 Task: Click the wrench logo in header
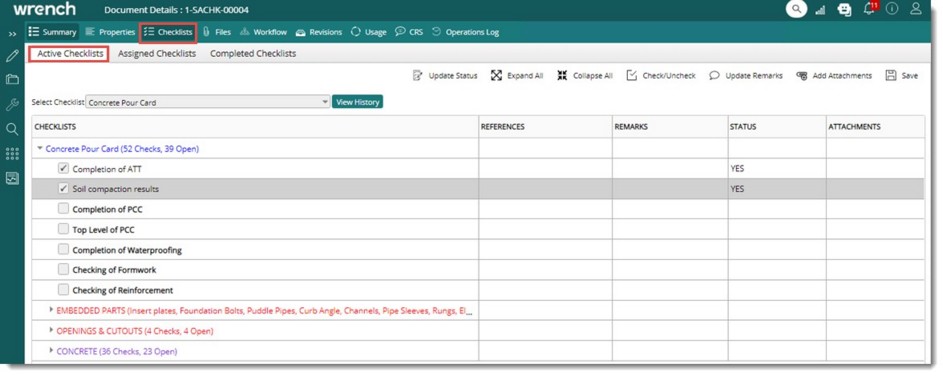pyautogui.click(x=45, y=9)
